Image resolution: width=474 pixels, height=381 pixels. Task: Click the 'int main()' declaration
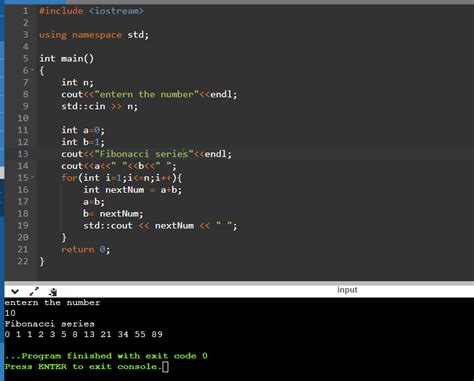click(67, 59)
